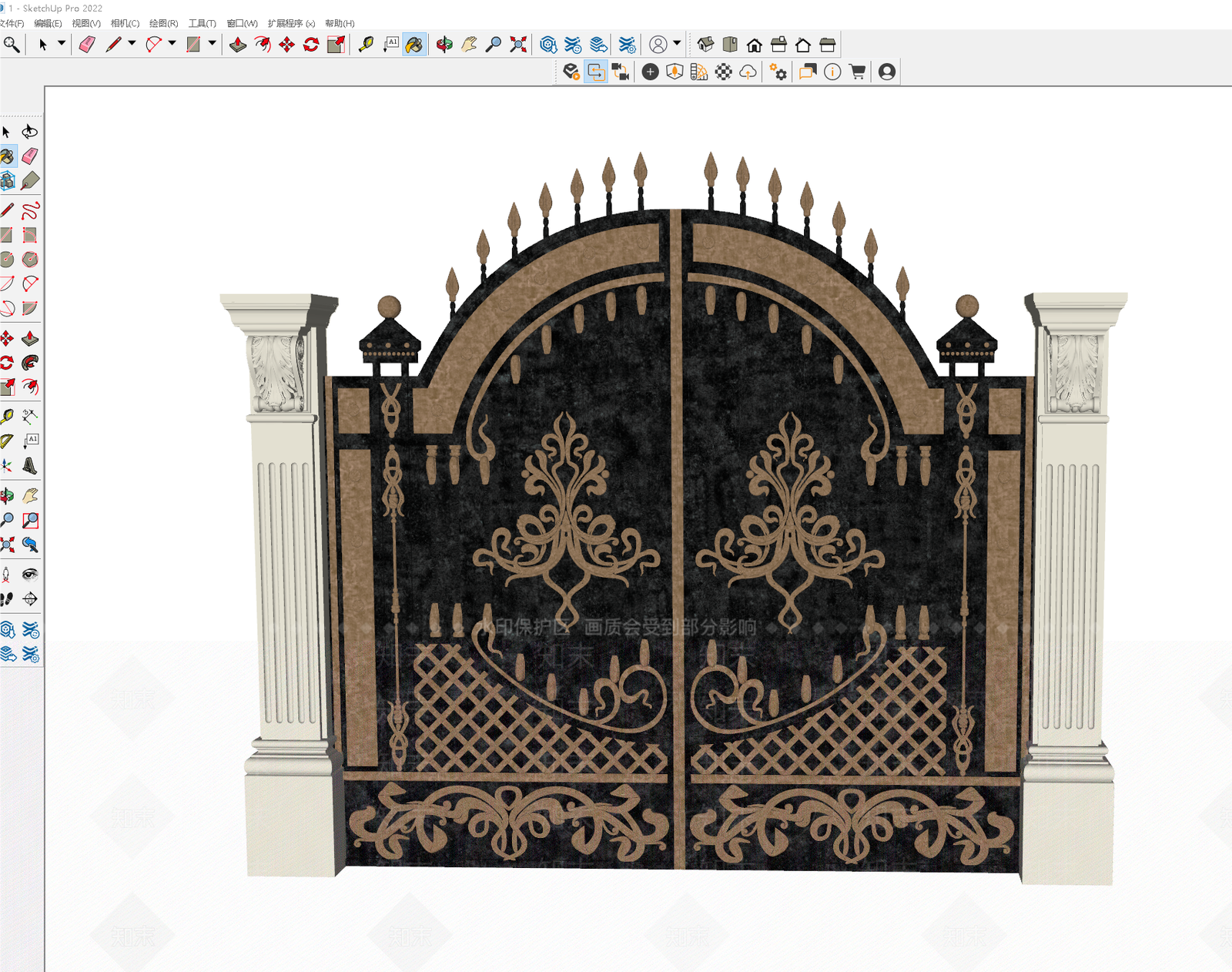This screenshot has width=1232, height=972.
Task: Open the info circle icon
Action: point(832,72)
